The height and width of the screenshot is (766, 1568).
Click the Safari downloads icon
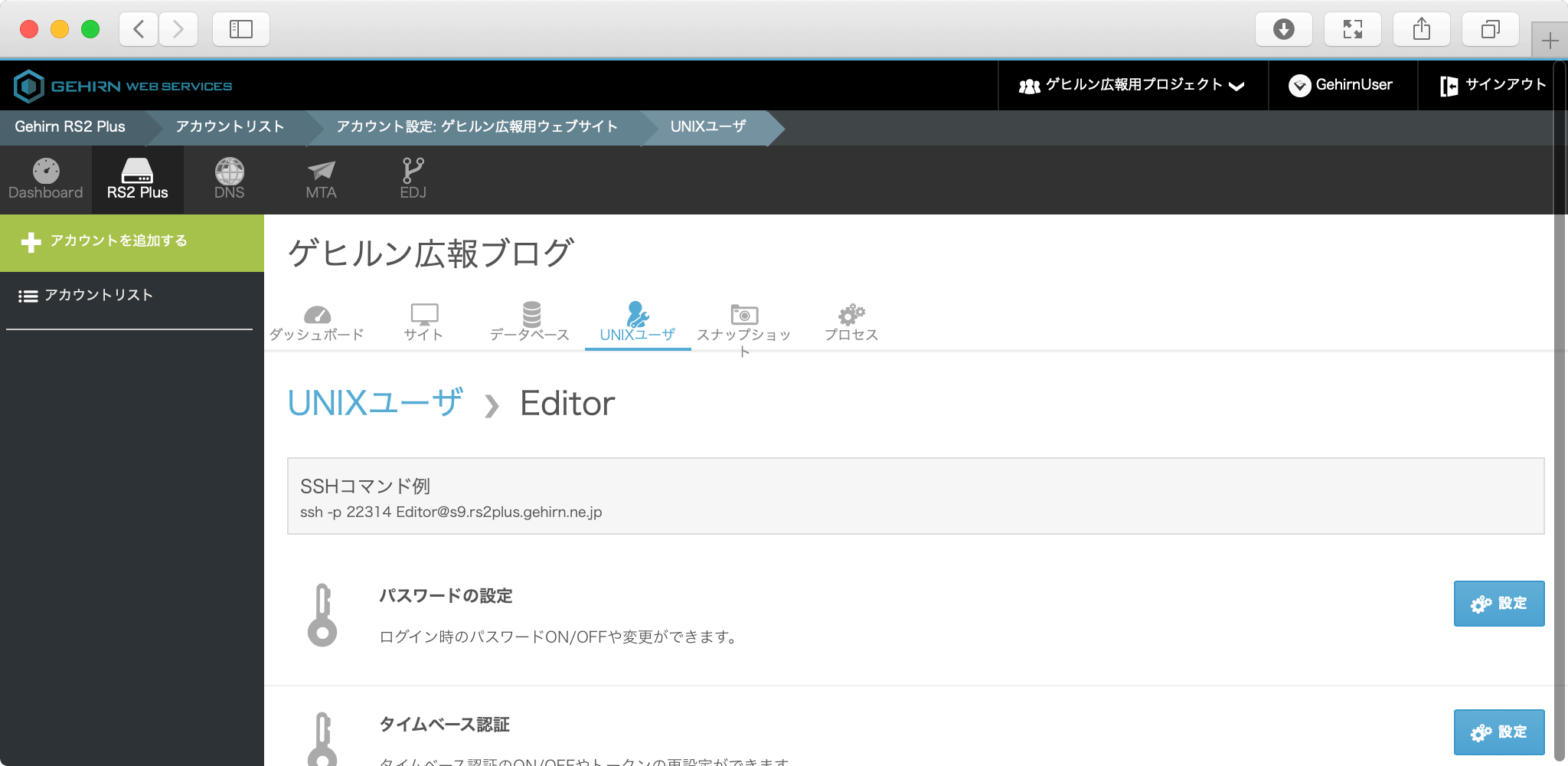[1283, 29]
